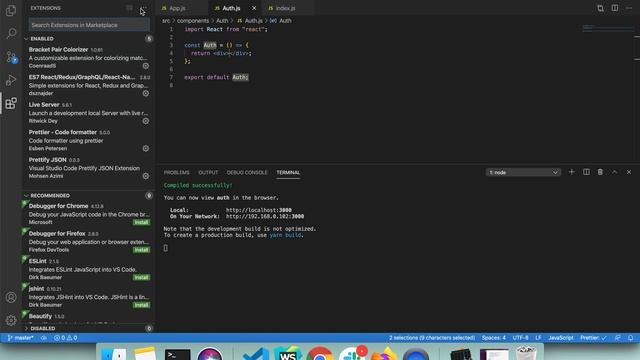
Task: Open errors and warnings status indicator
Action: [65, 338]
